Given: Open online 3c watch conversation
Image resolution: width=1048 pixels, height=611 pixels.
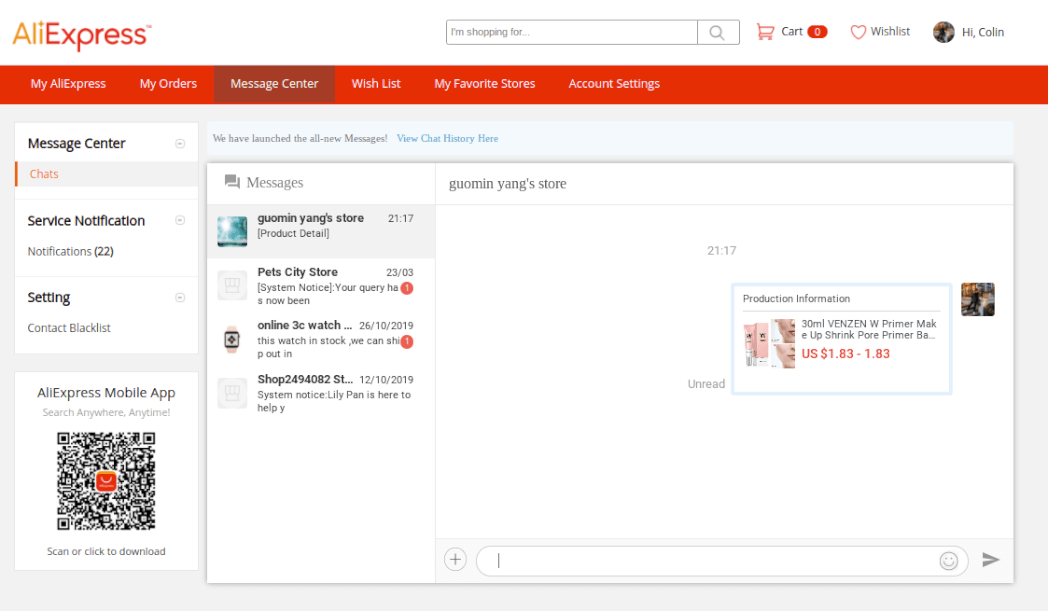Looking at the screenshot, I should coord(321,340).
